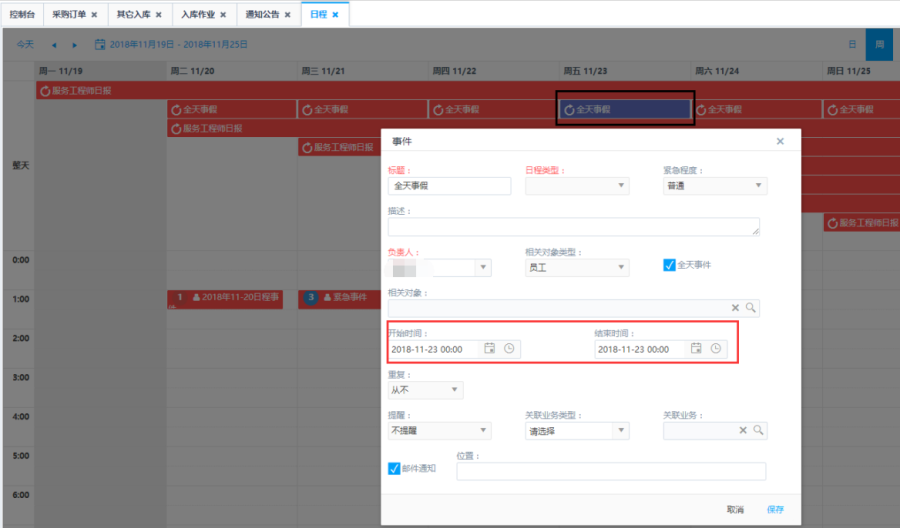Click the search icon in 关联业务 field
Screen dimensions: 900x528
pyautogui.click(x=758, y=430)
